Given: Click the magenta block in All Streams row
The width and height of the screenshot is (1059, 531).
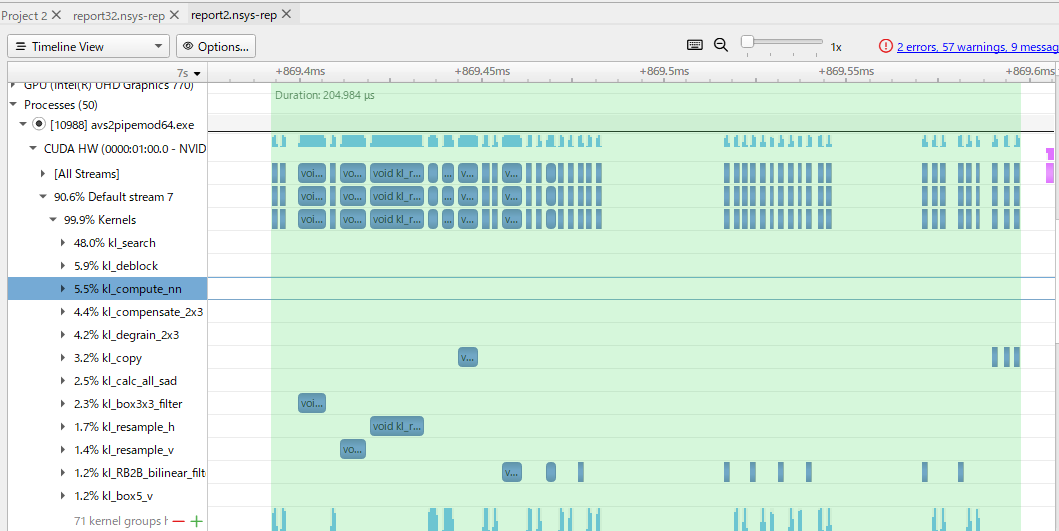Looking at the screenshot, I should [1050, 173].
